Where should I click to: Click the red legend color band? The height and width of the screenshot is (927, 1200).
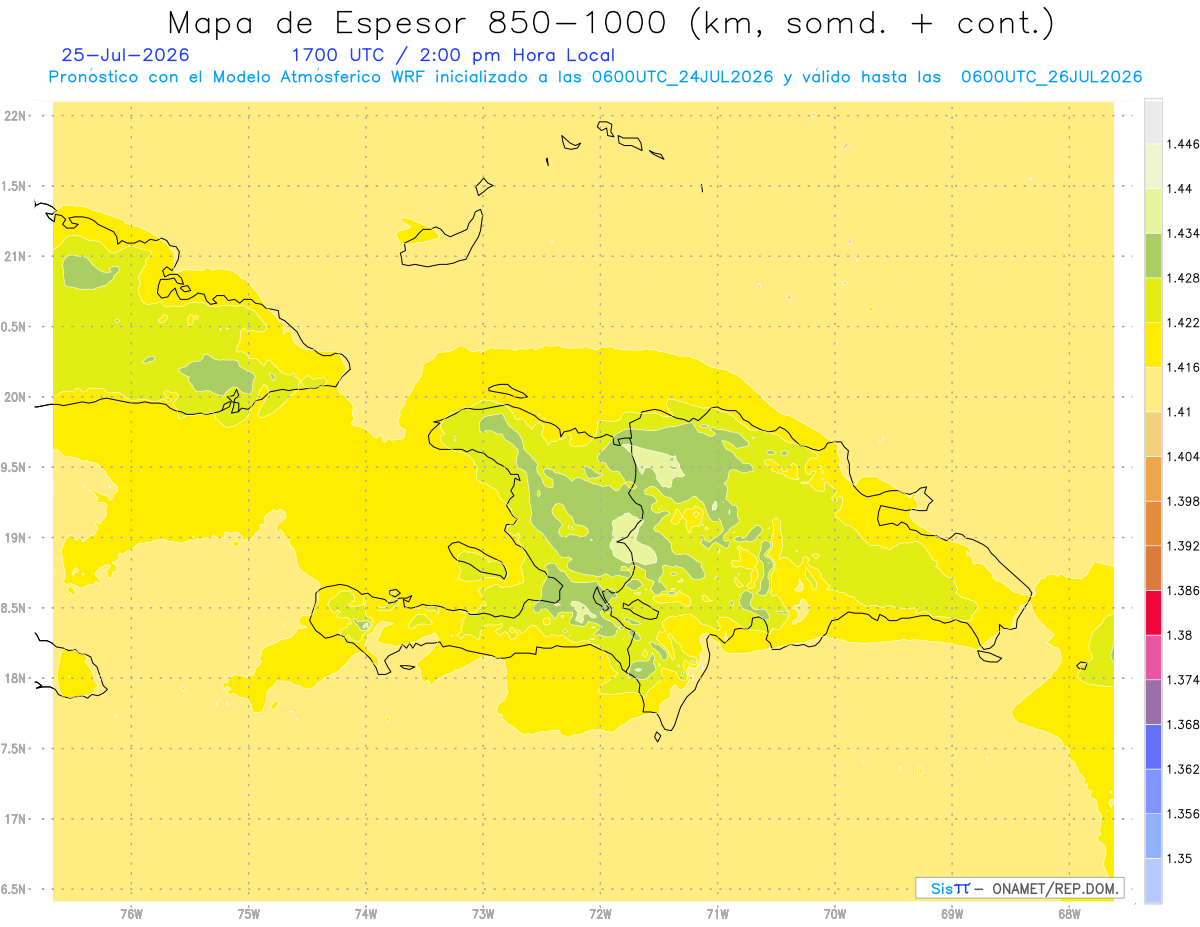pyautogui.click(x=1153, y=612)
